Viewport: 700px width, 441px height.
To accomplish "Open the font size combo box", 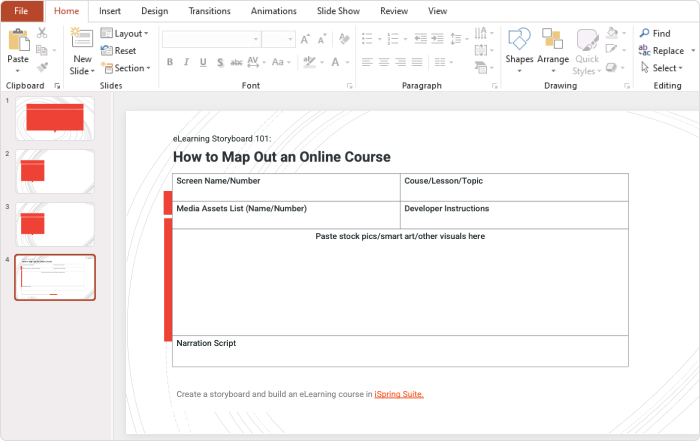I will pyautogui.click(x=279, y=39).
